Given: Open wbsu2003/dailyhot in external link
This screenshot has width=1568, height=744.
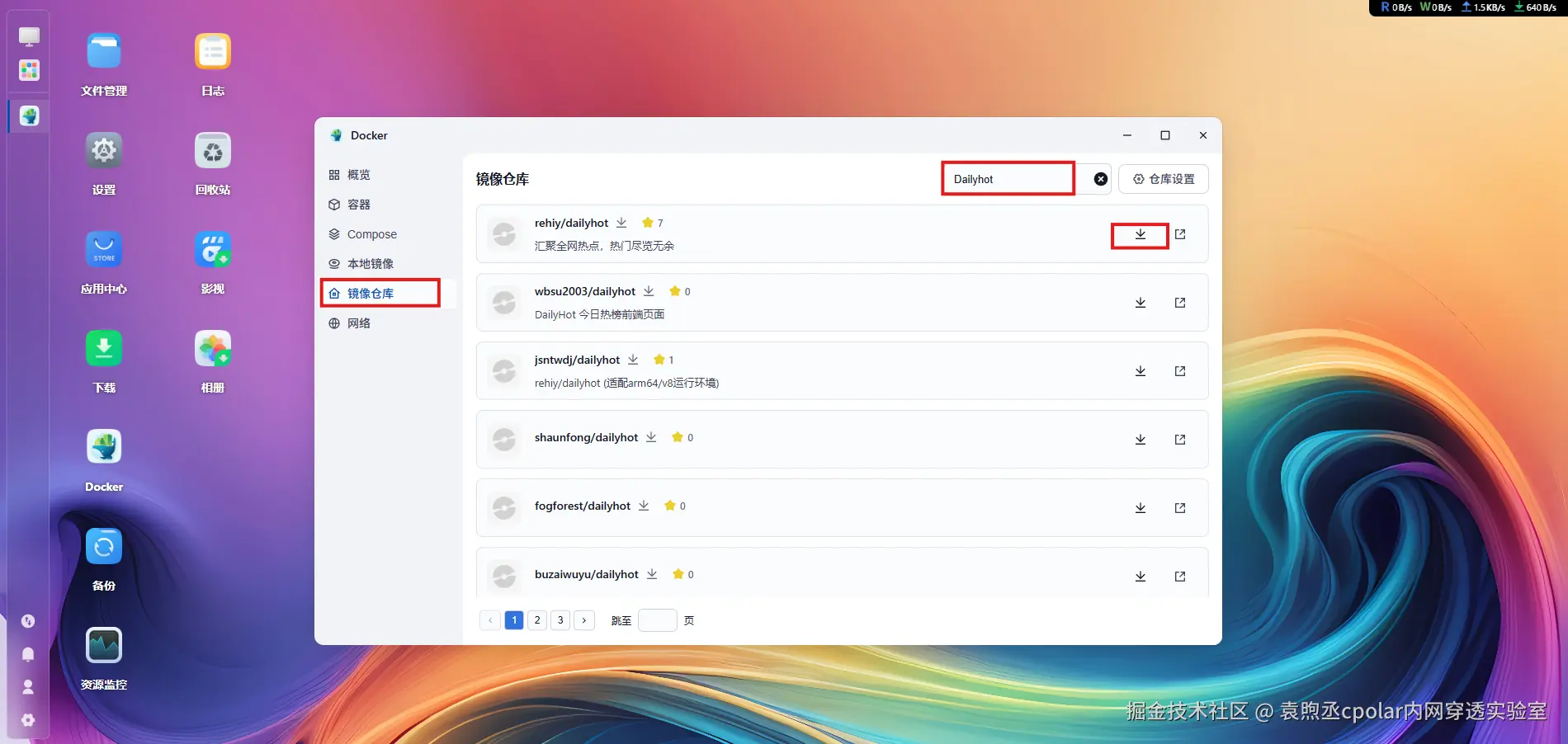Looking at the screenshot, I should tap(1180, 303).
